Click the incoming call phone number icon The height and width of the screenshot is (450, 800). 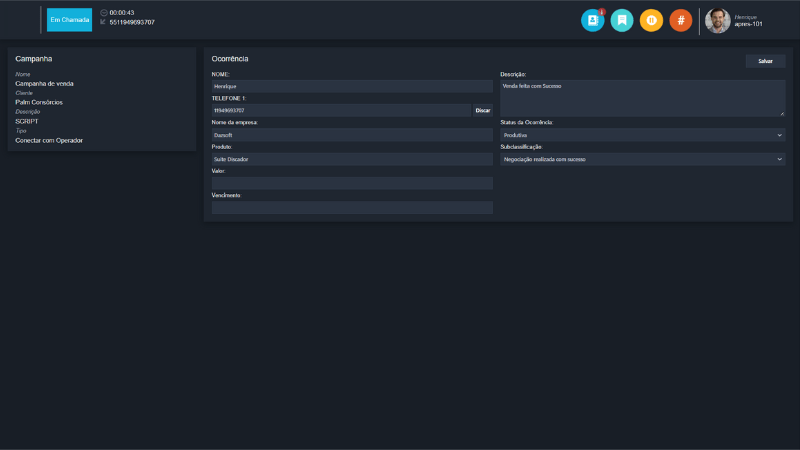click(x=104, y=22)
